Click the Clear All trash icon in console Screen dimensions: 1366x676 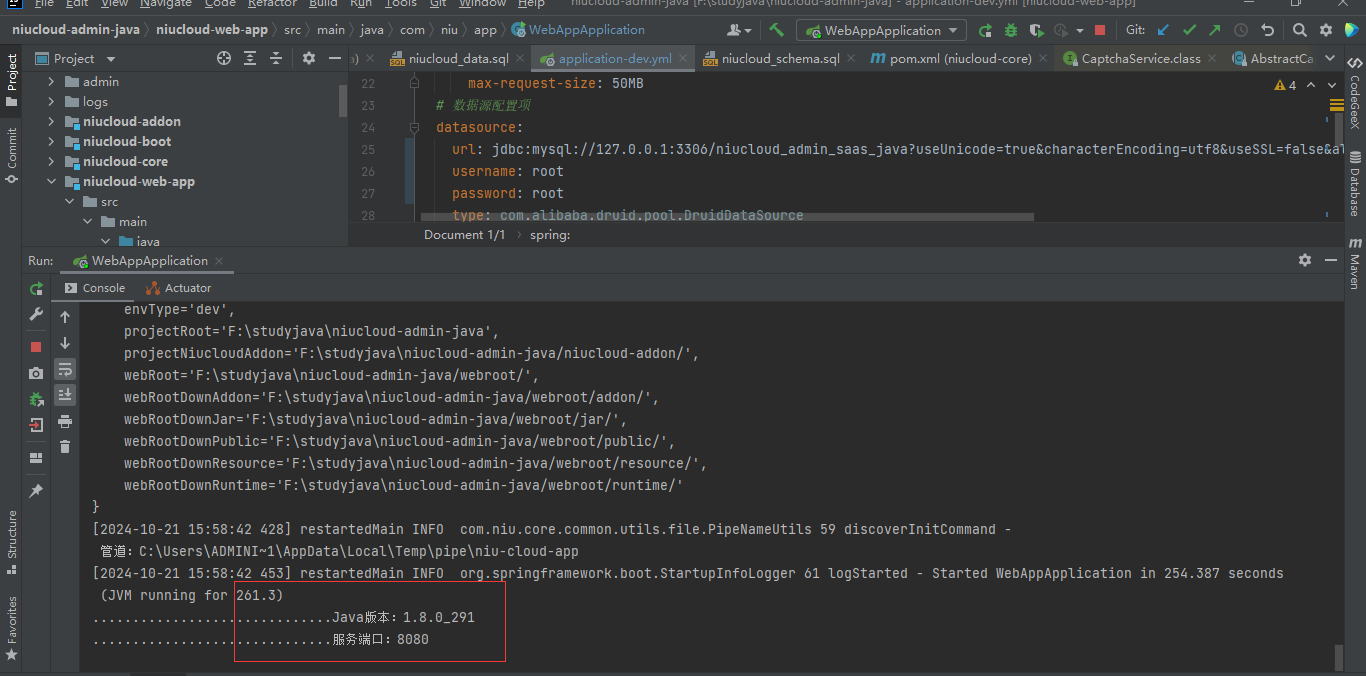pyautogui.click(x=65, y=447)
